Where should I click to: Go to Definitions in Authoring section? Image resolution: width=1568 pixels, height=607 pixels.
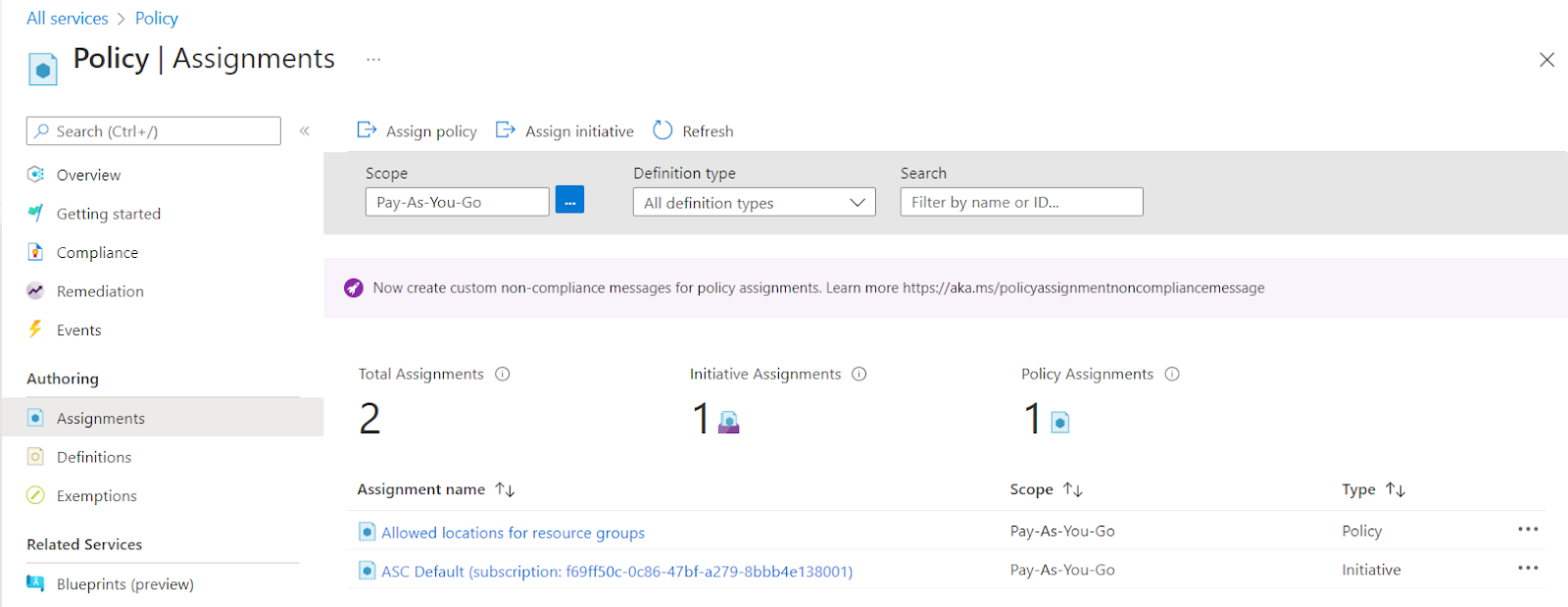pos(93,457)
